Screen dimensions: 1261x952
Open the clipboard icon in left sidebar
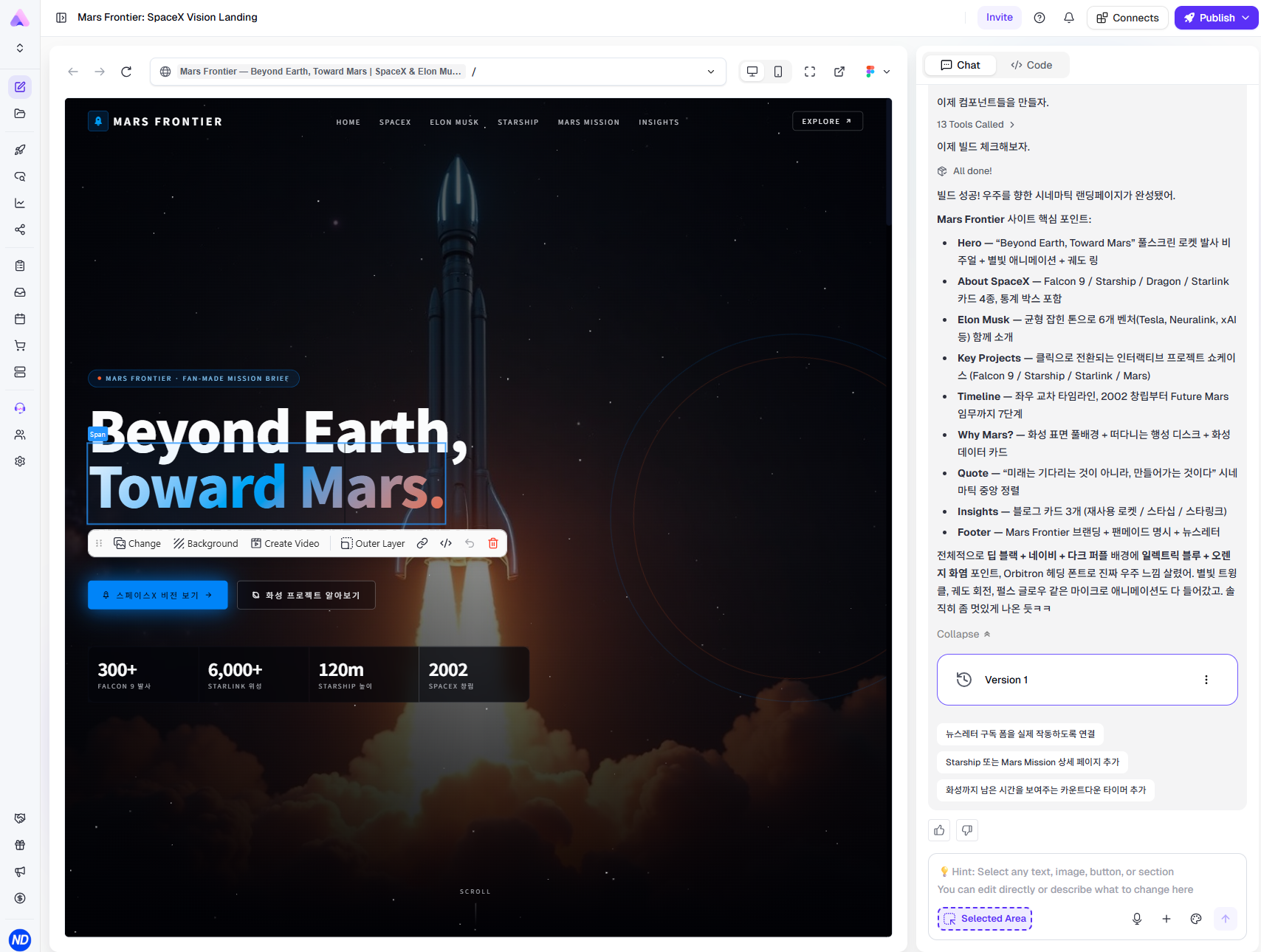pyautogui.click(x=20, y=266)
